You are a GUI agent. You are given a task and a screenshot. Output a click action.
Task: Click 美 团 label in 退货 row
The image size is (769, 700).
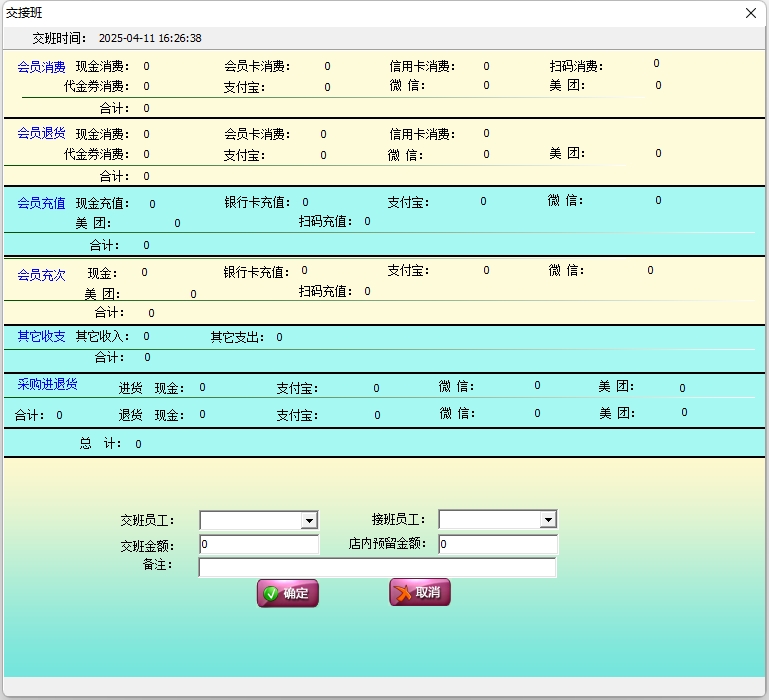click(617, 414)
